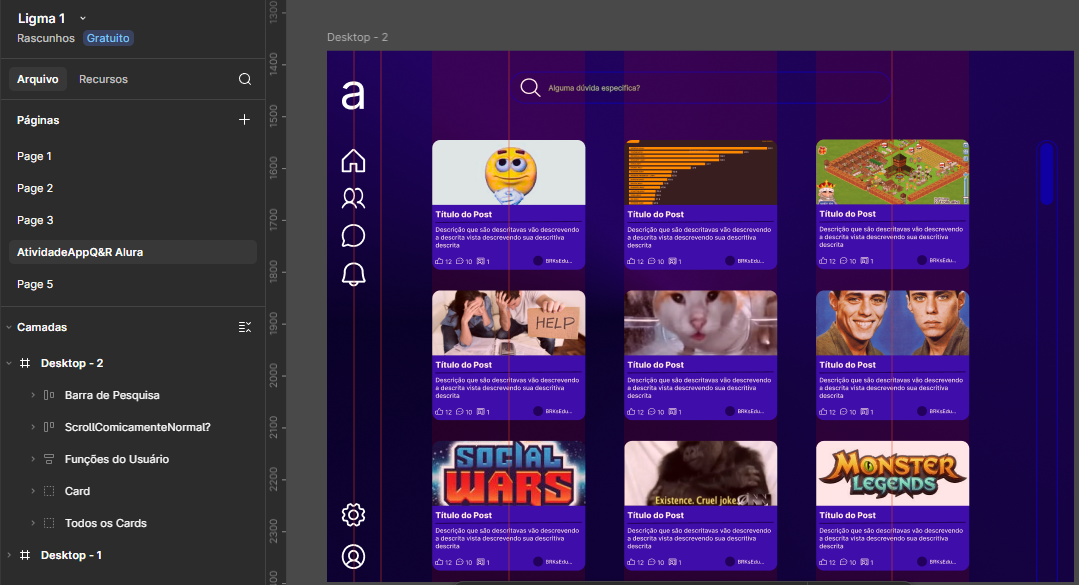
Task: Click the settings gear icon in design
Action: (353, 515)
